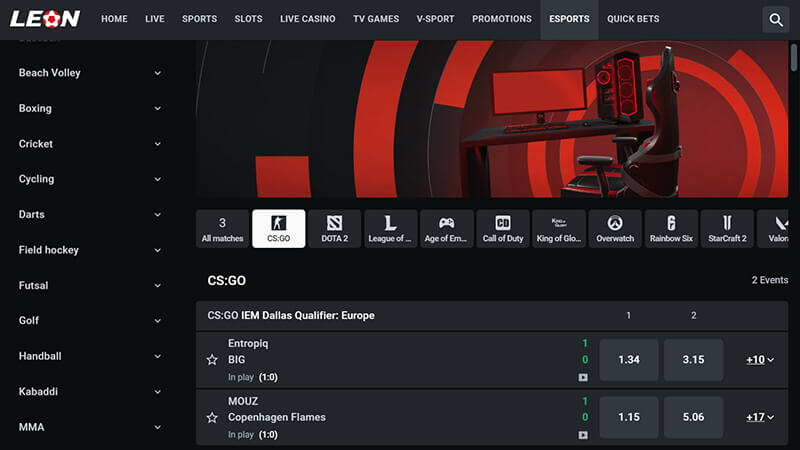Click the esports gaming setup banner
800x450 pixels.
(492, 119)
